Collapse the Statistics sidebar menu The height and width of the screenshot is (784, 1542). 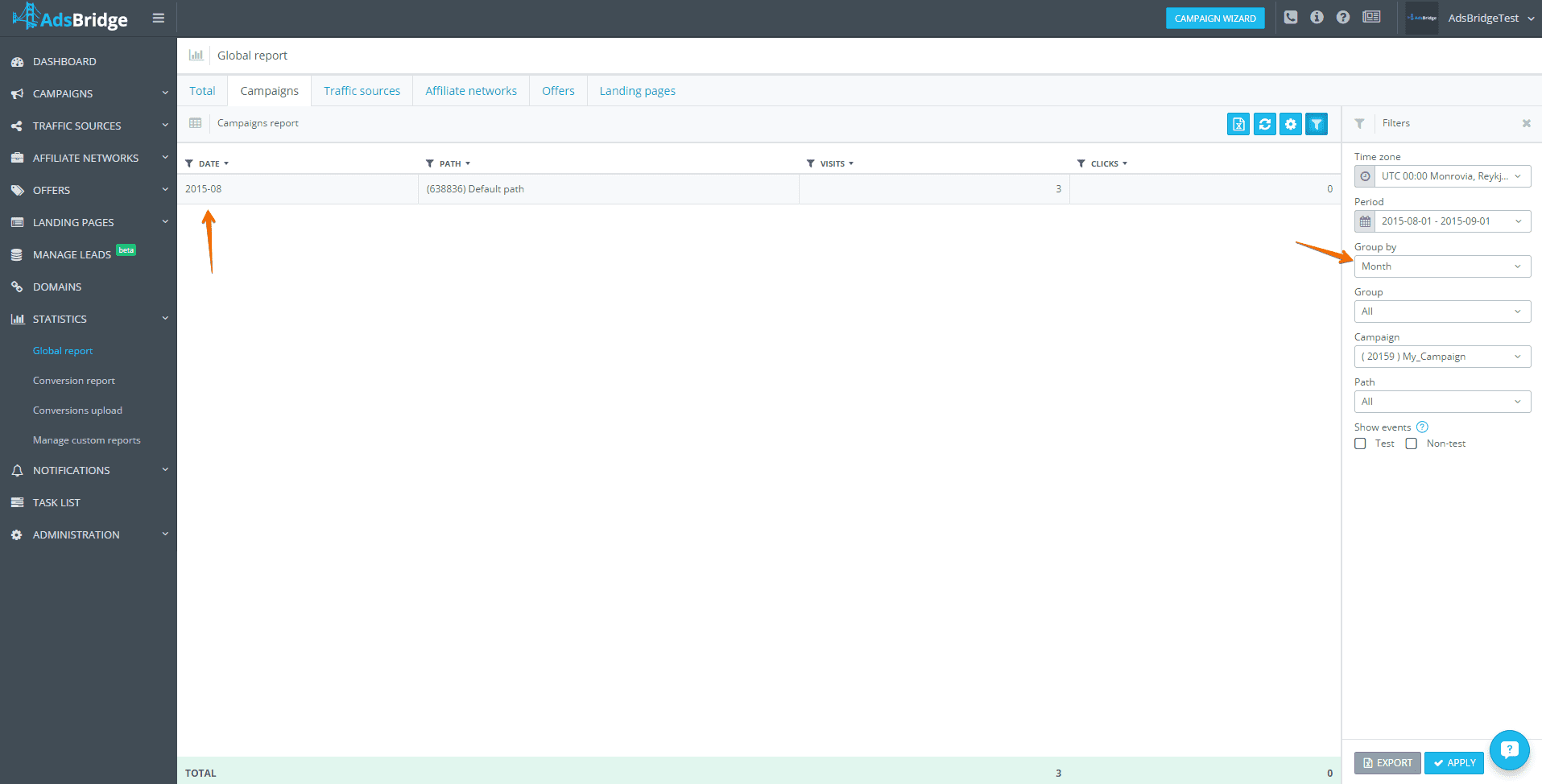(89, 319)
